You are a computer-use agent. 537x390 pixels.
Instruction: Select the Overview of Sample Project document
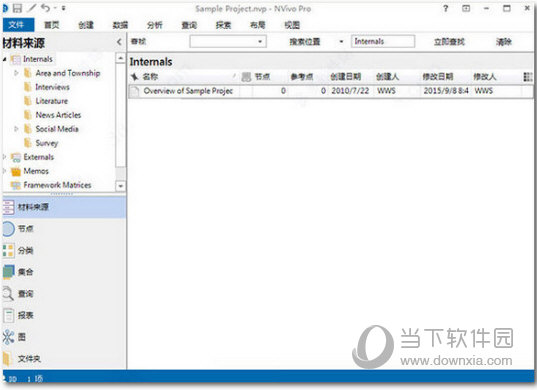pos(188,91)
